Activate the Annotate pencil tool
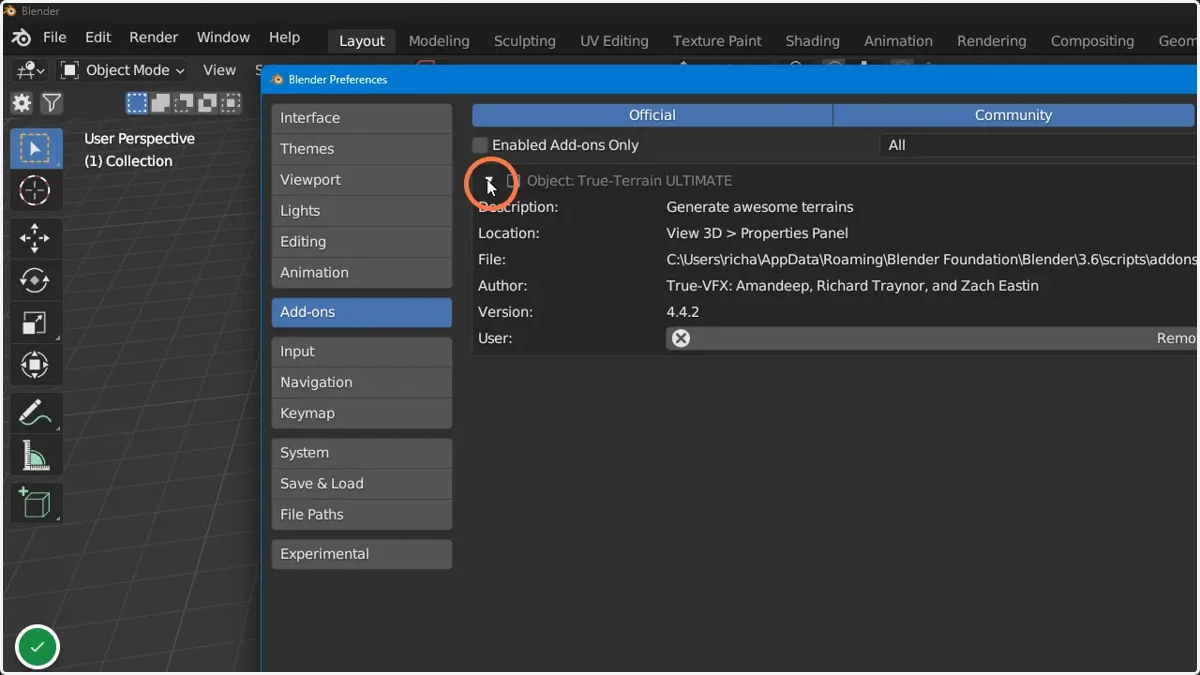Viewport: 1200px width, 675px height. (x=36, y=412)
